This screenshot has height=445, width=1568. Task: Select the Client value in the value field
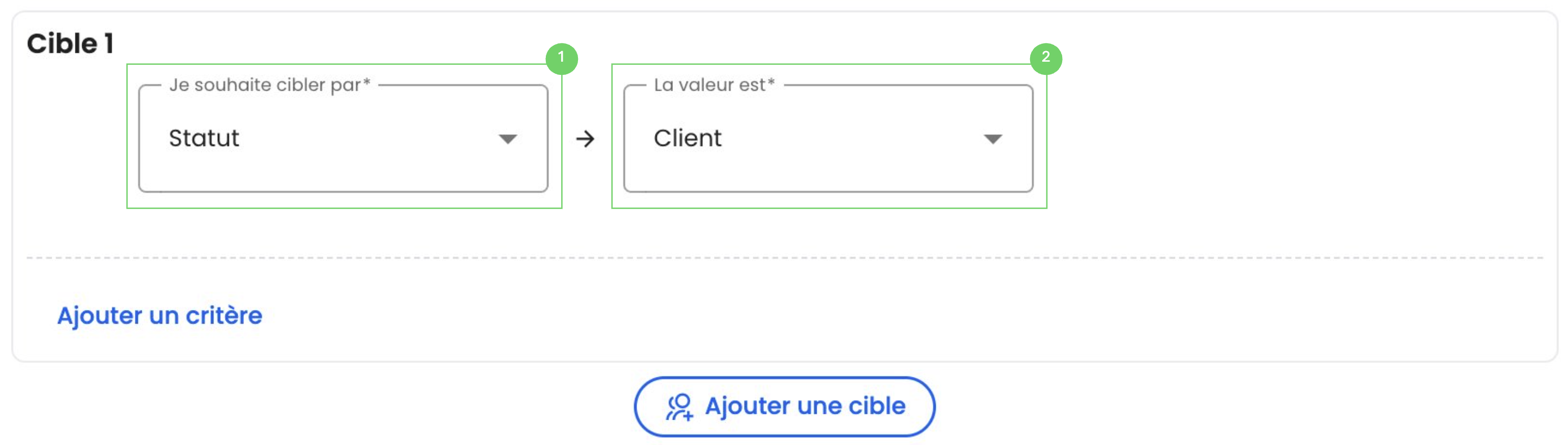(x=688, y=138)
